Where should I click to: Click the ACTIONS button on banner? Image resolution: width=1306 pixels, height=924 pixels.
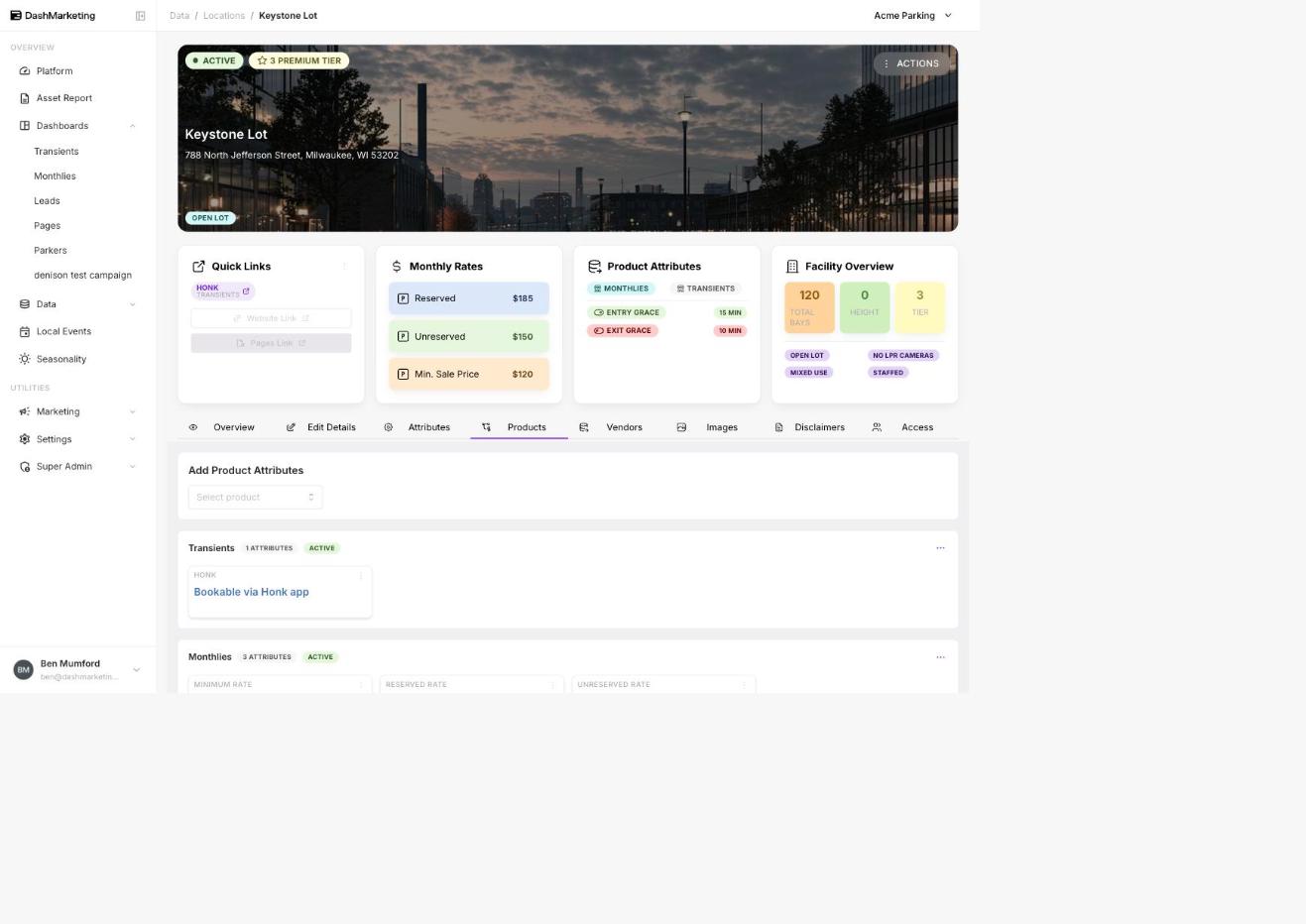[911, 63]
